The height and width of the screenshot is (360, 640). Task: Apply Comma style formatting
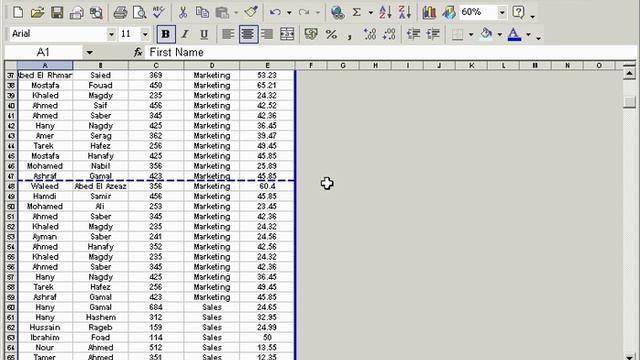pos(350,35)
